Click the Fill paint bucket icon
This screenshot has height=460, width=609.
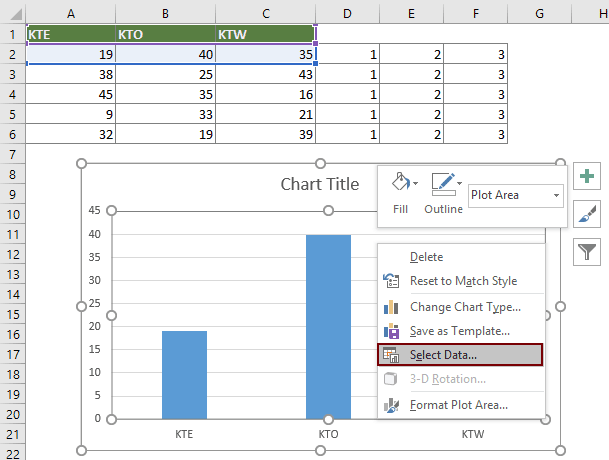point(400,182)
